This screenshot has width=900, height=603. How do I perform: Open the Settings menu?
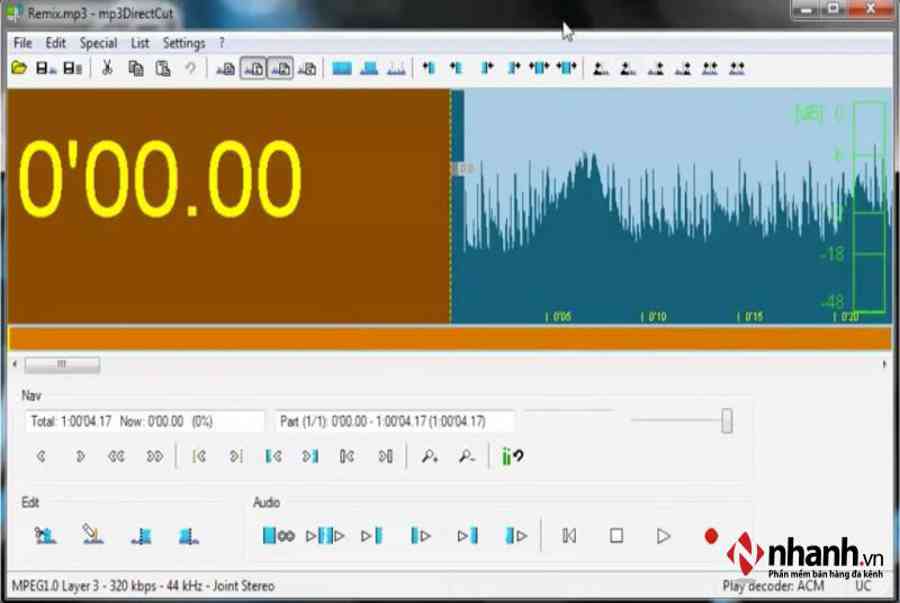[184, 43]
